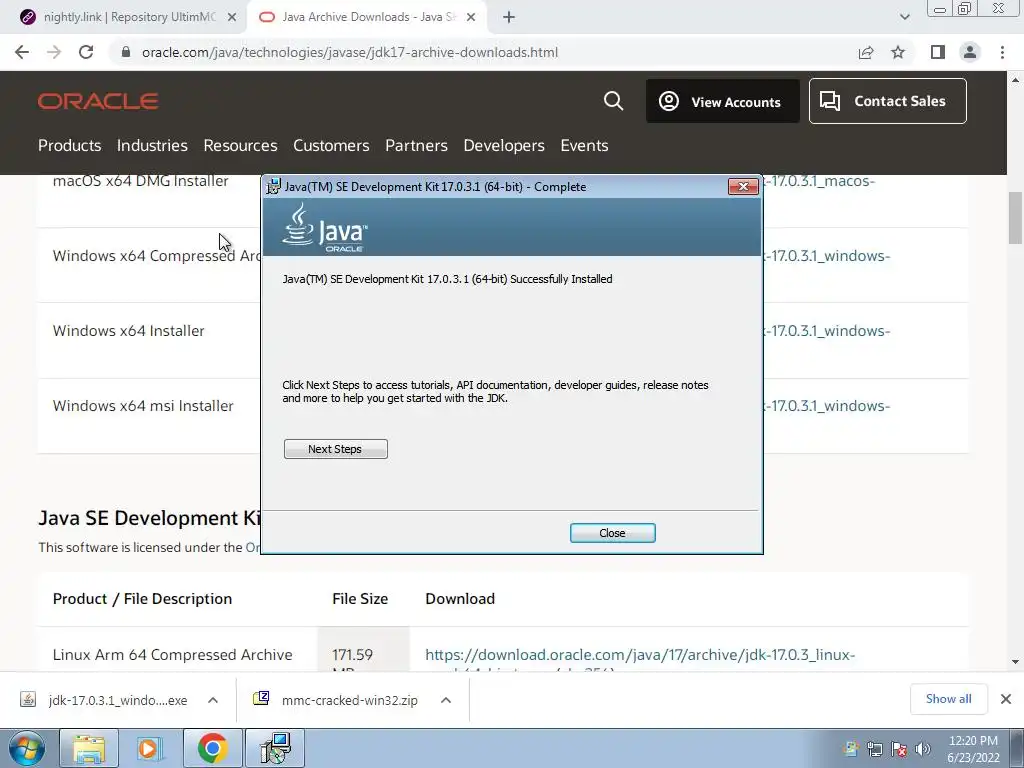
Task: Click the volume speaker tray icon
Action: click(x=923, y=749)
